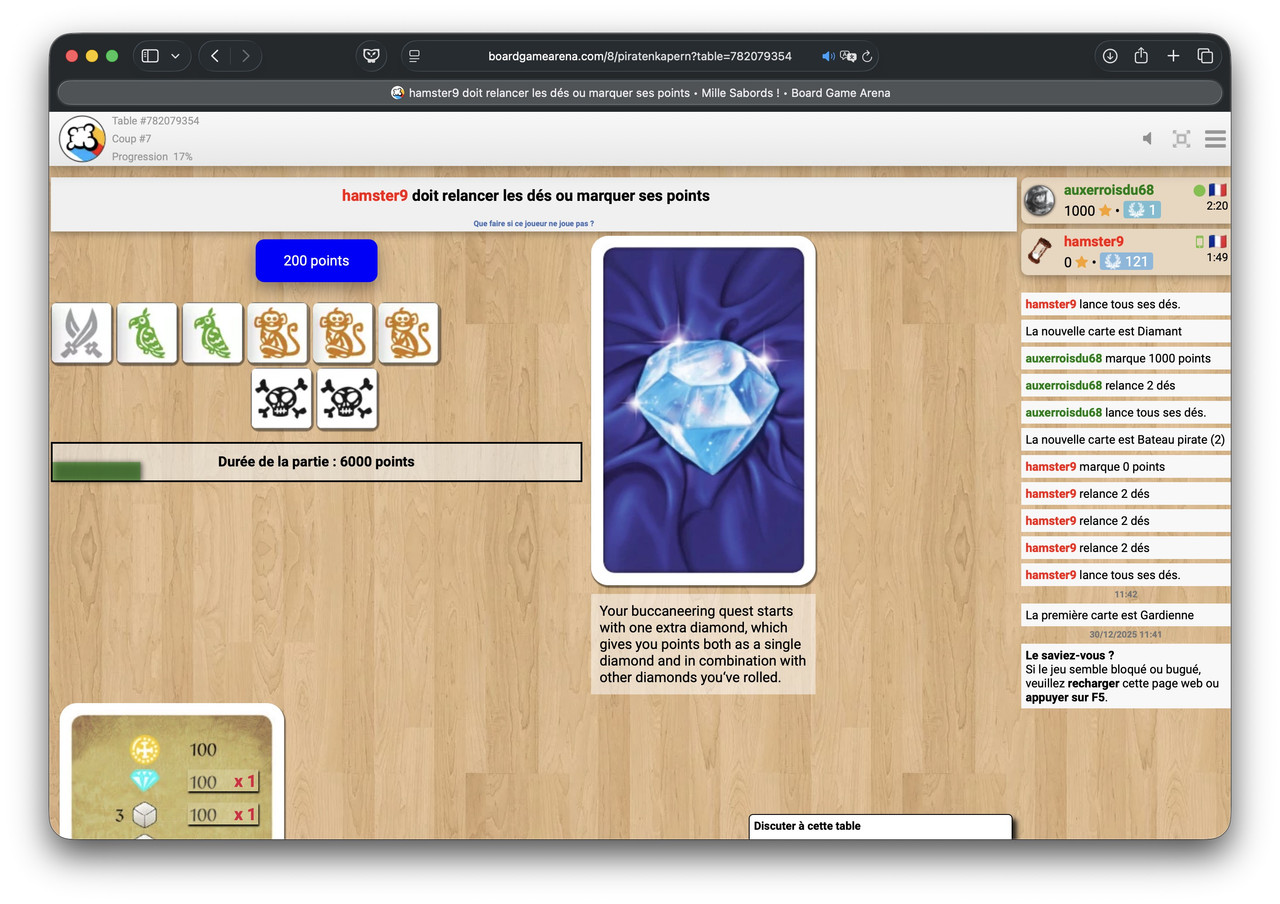Open a new tab
The image size is (1280, 904).
tap(1173, 56)
